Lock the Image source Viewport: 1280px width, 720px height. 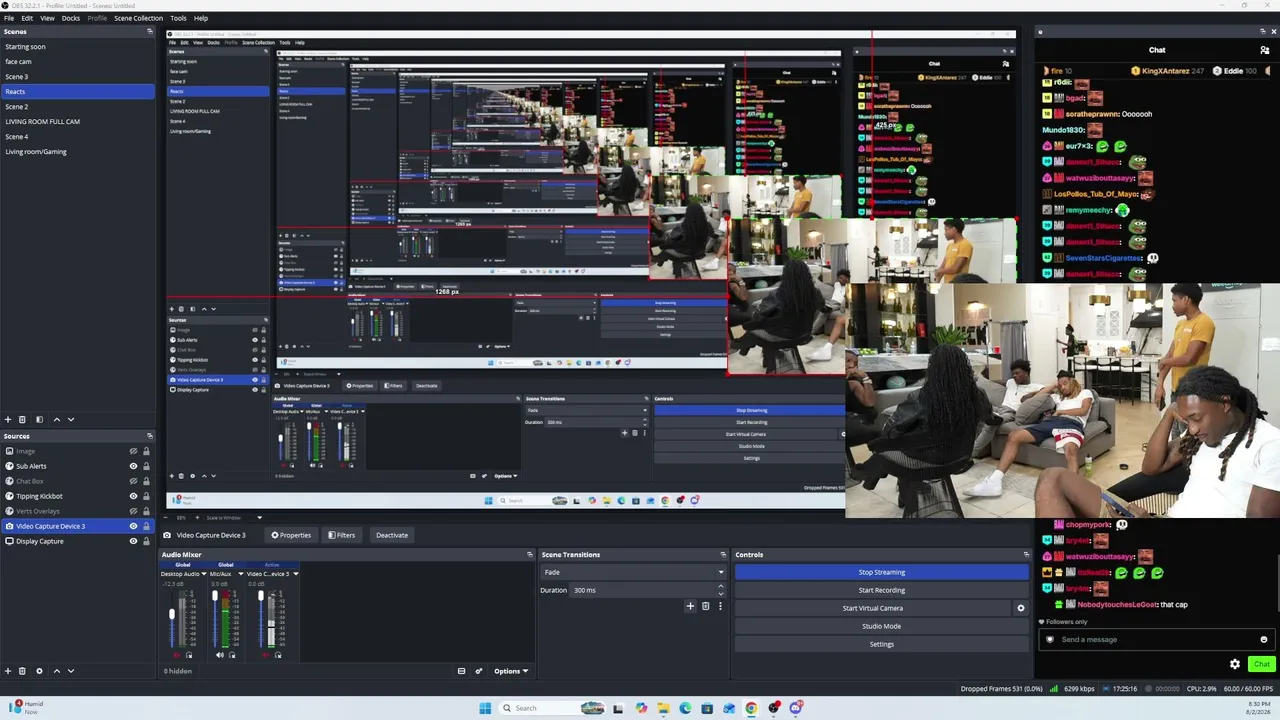click(146, 451)
